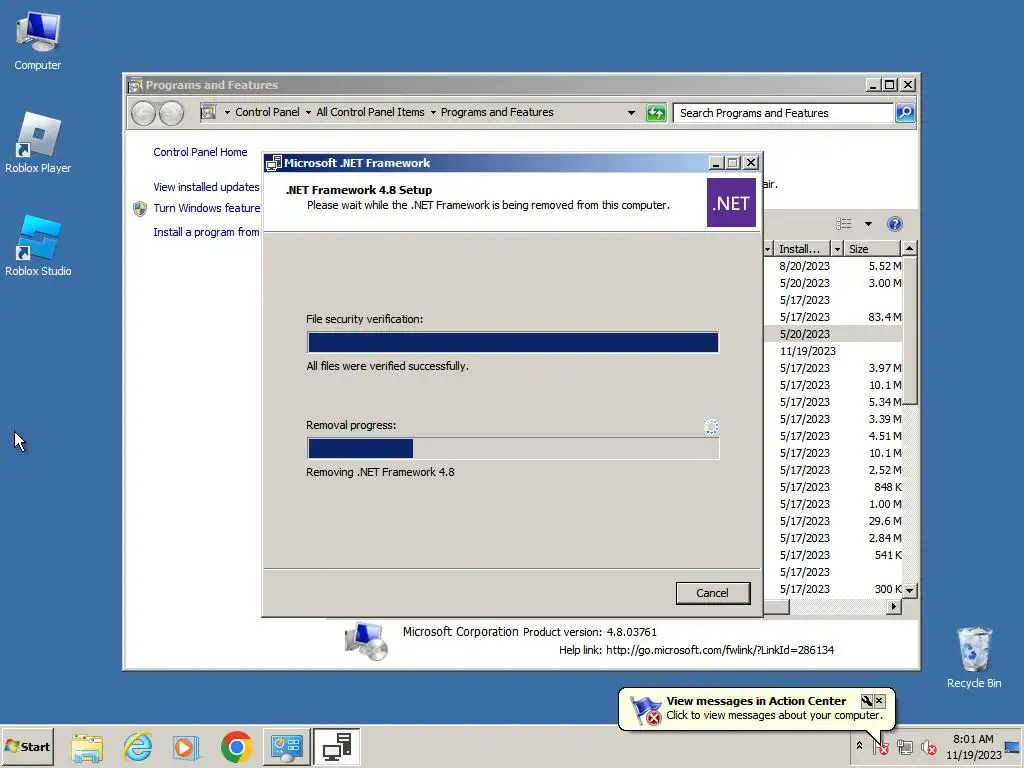Click Programs and Features breadcrumb
The width and height of the screenshot is (1024, 768).
tap(497, 112)
